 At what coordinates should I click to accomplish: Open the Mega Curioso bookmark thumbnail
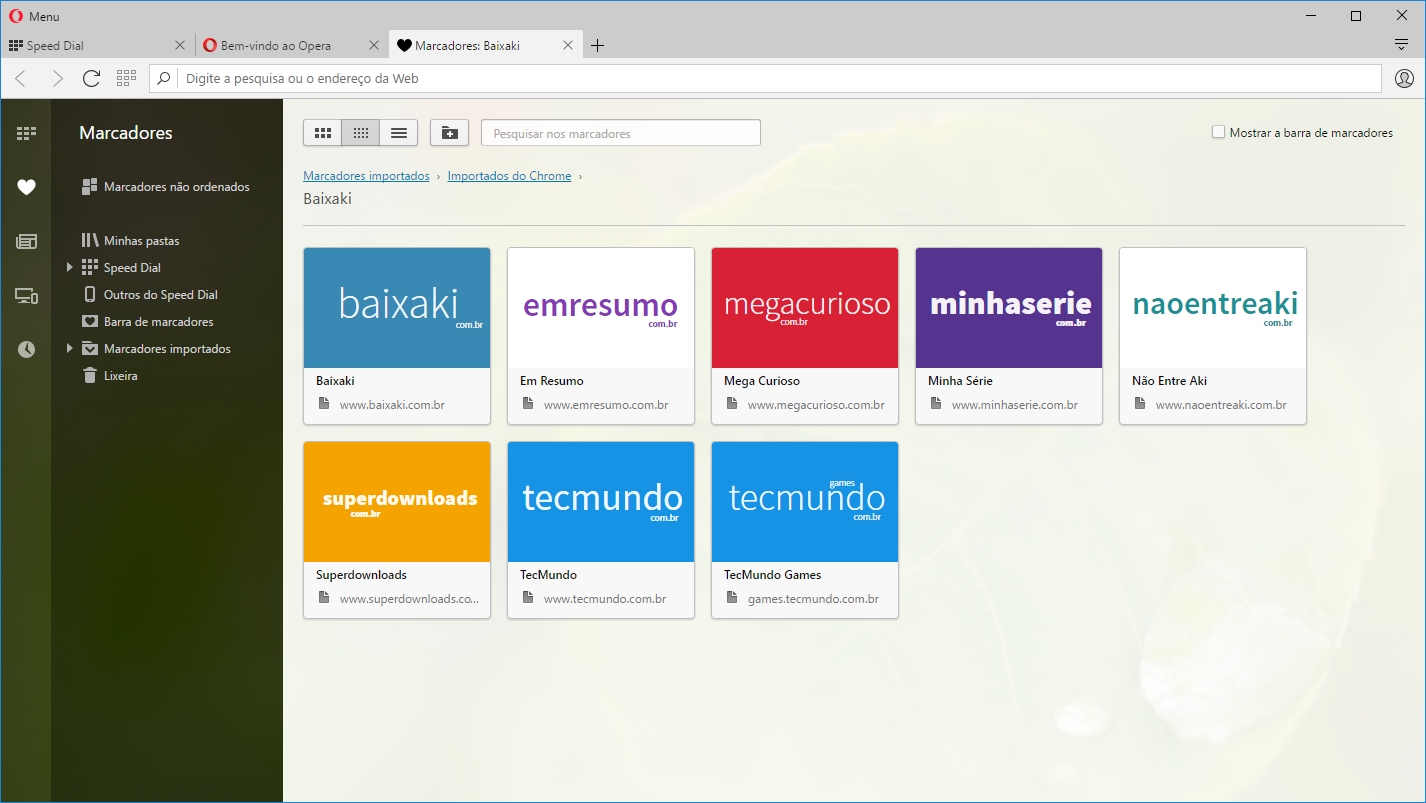coord(805,308)
